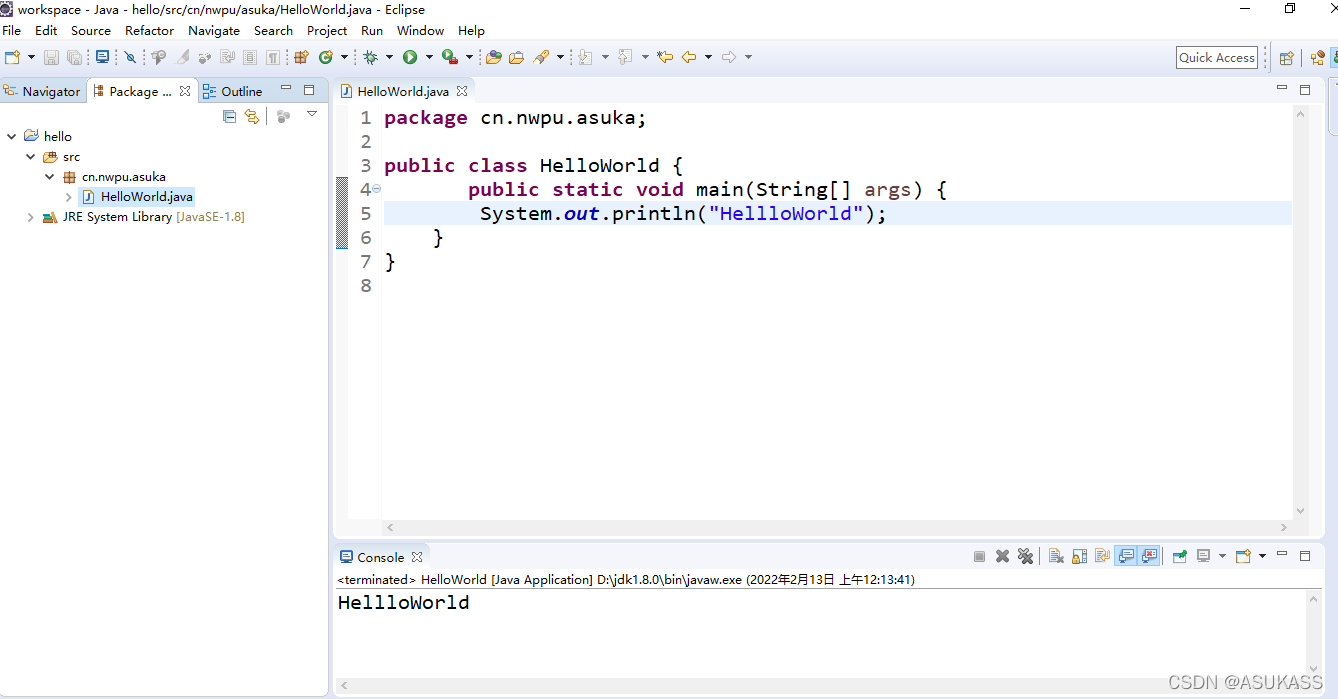Toggle Show Console When Standard Error Changes

[1148, 556]
